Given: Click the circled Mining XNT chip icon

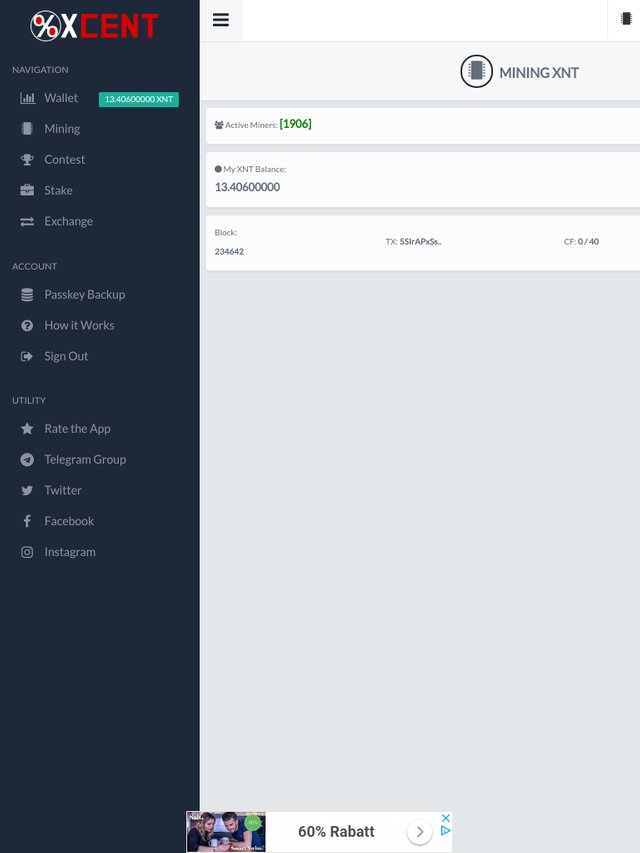Looking at the screenshot, I should pos(476,71).
